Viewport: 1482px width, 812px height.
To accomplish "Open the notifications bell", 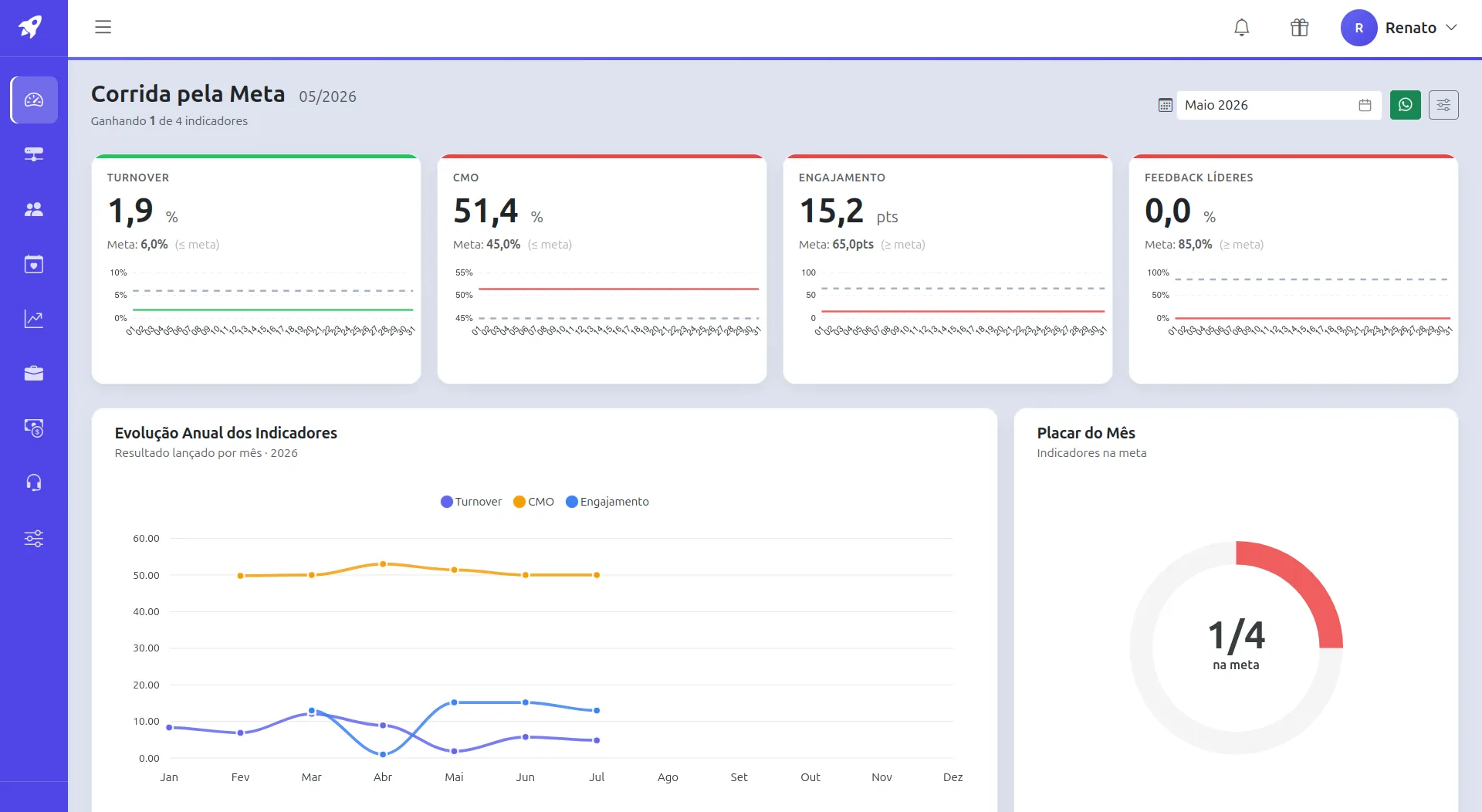I will tap(1241, 28).
